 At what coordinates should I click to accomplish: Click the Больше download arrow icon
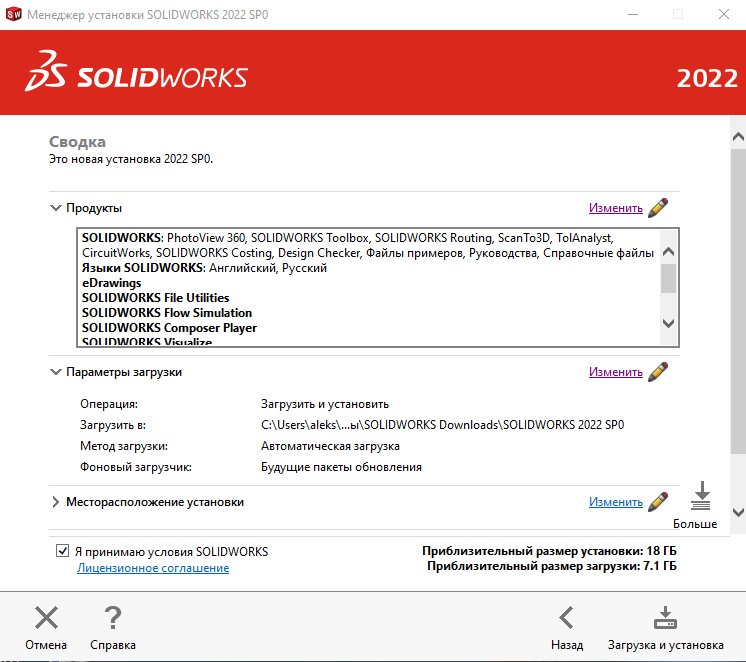(x=701, y=495)
